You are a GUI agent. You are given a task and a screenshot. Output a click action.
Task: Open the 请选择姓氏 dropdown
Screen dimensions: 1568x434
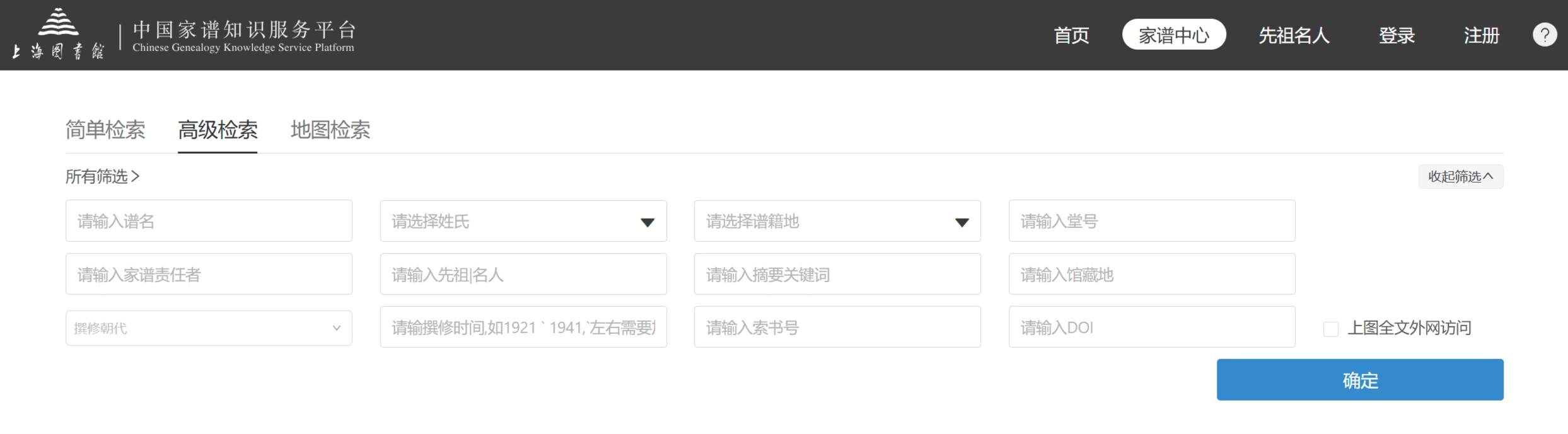[523, 221]
